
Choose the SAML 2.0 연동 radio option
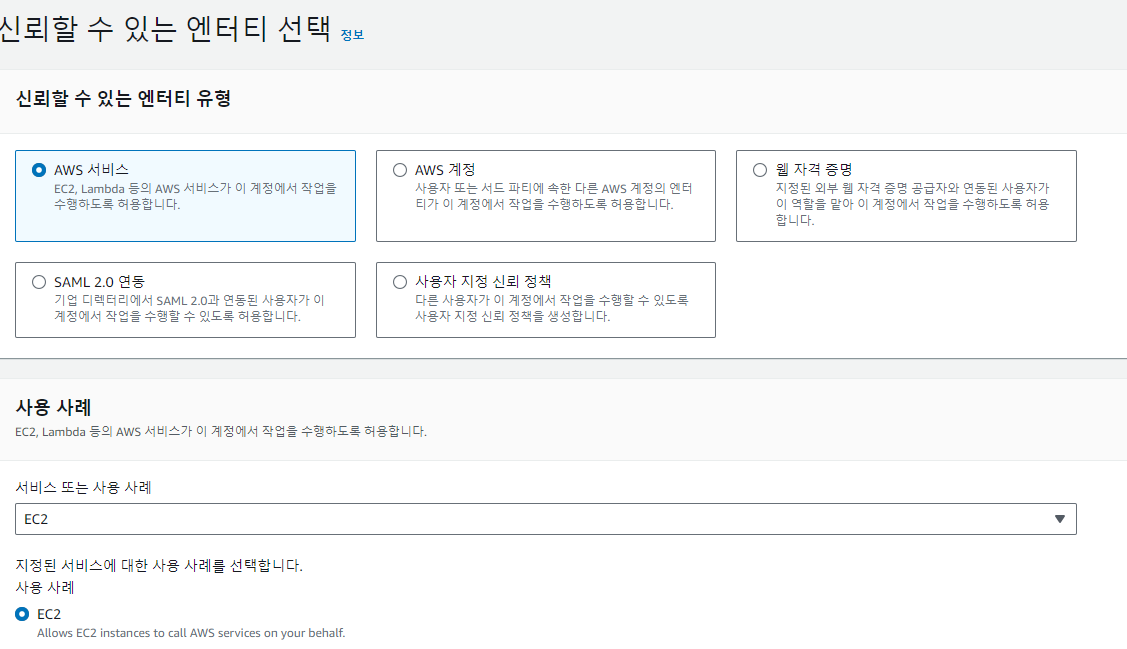[39, 282]
